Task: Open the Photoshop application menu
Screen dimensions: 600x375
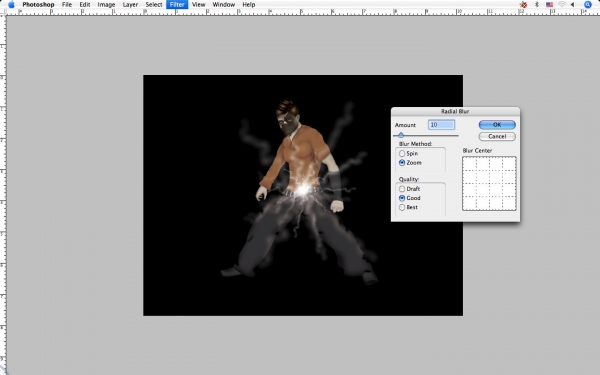Action: (x=38, y=5)
